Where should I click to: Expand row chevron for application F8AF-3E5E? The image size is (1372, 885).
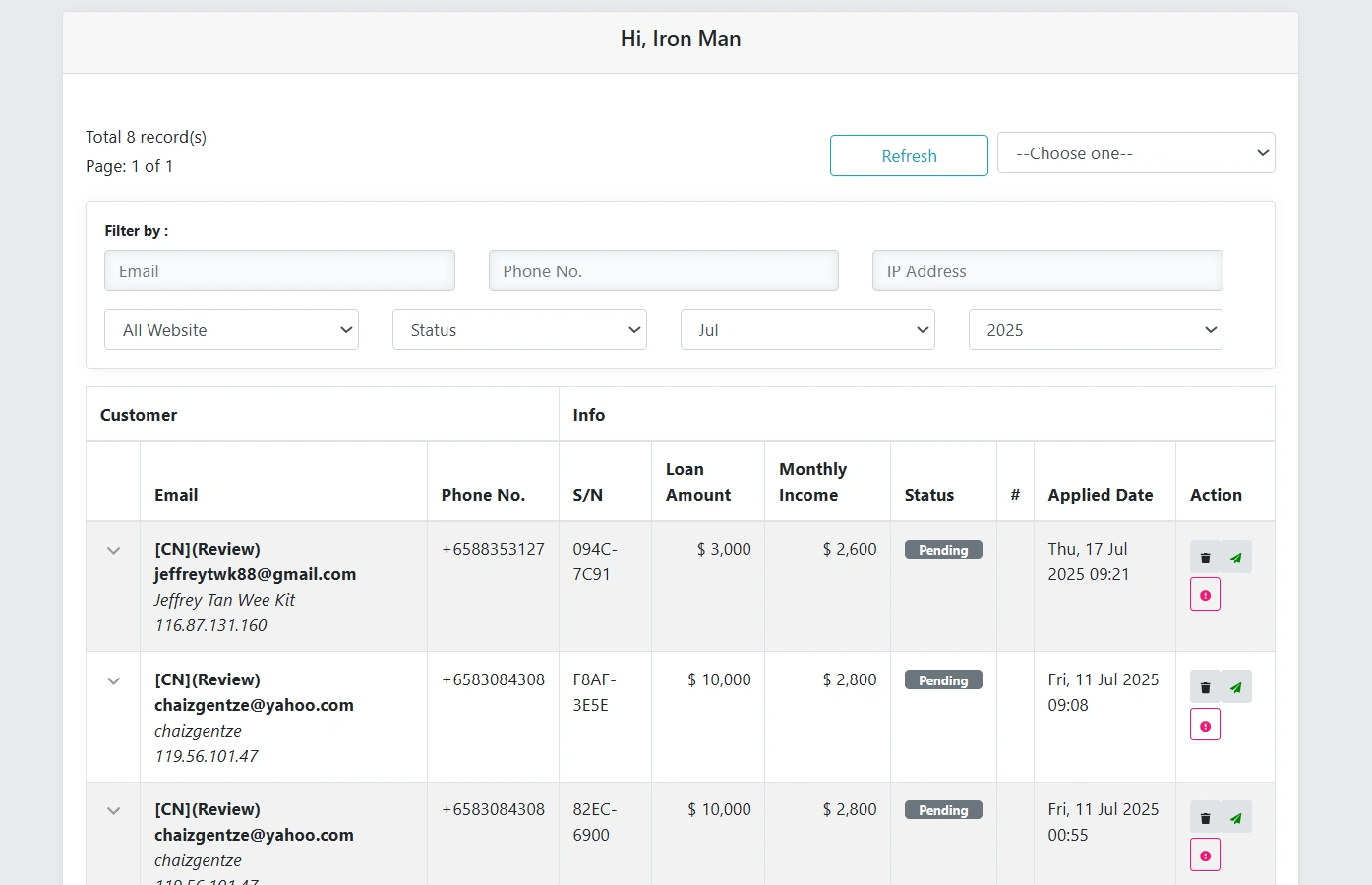(x=114, y=680)
